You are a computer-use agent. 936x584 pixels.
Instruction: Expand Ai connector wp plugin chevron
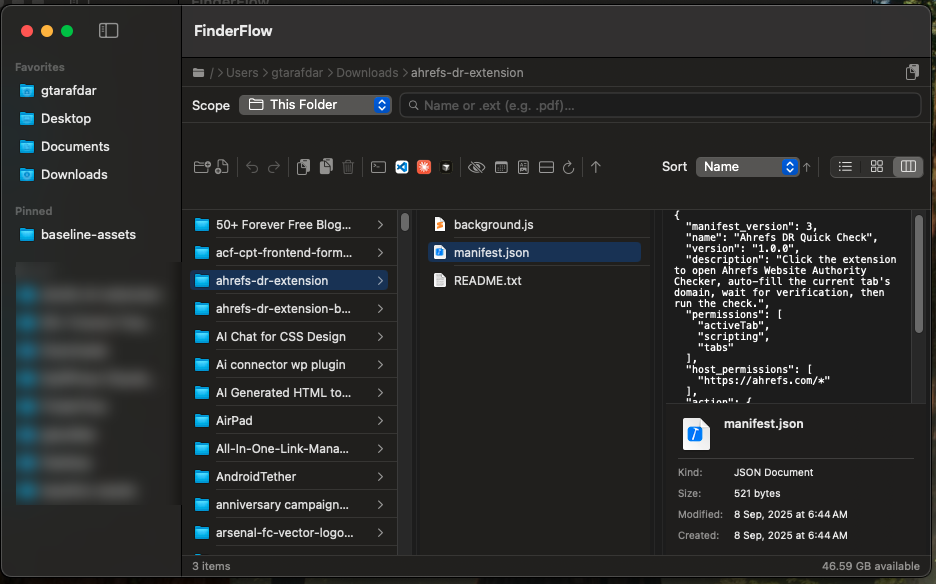pos(380,365)
